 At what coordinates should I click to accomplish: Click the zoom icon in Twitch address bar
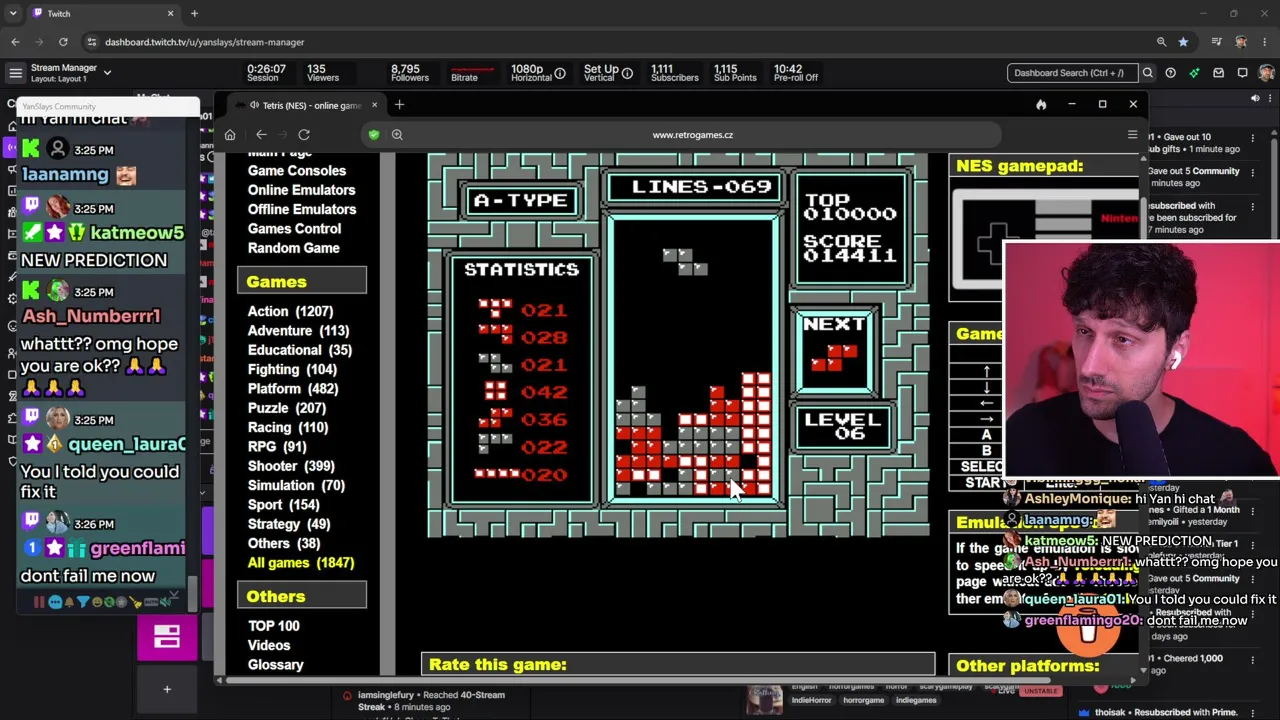tap(1161, 42)
